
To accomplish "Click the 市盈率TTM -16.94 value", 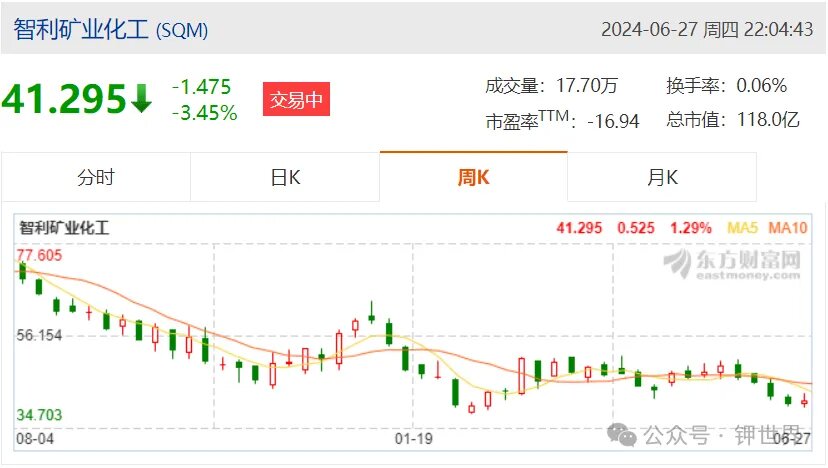I will click(613, 121).
